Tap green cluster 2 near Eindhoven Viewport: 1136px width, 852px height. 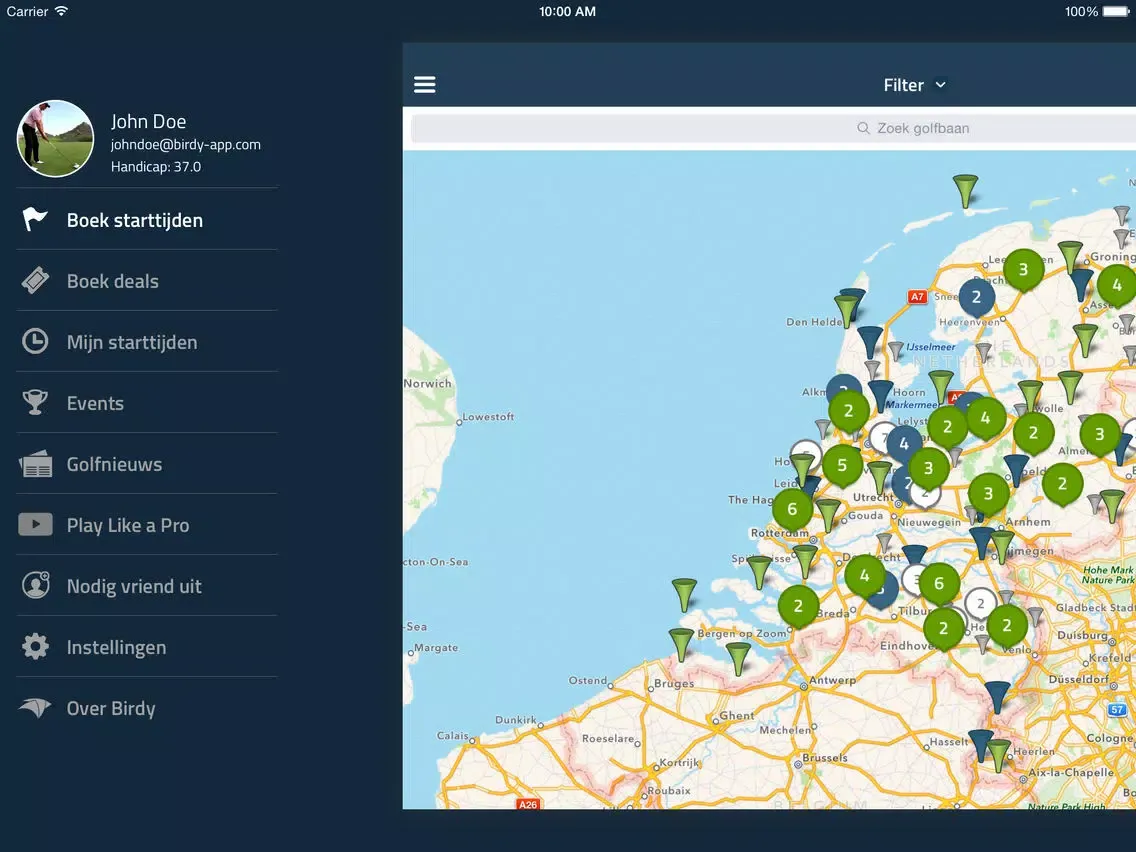tap(943, 628)
